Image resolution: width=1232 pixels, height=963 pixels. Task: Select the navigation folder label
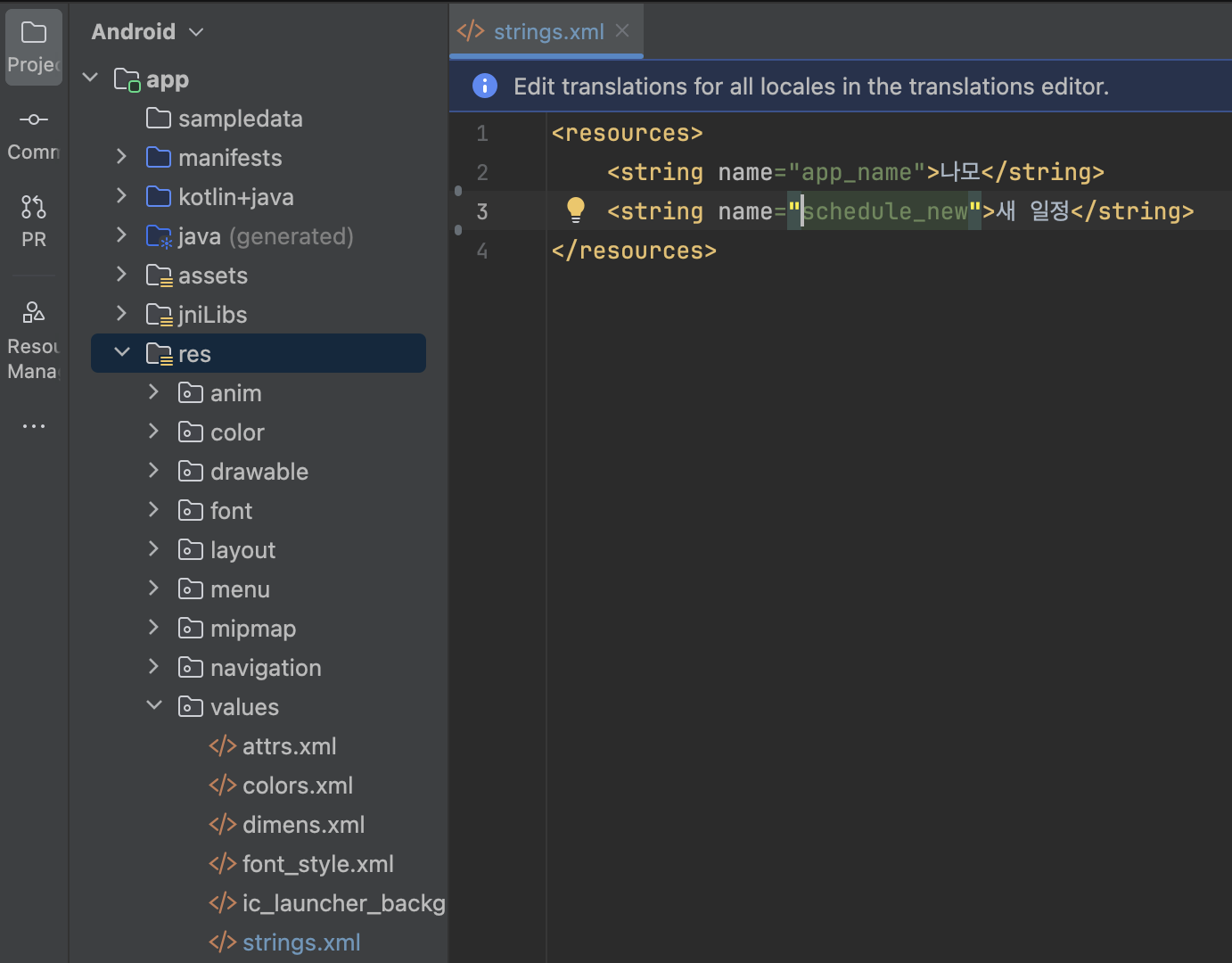click(x=266, y=668)
